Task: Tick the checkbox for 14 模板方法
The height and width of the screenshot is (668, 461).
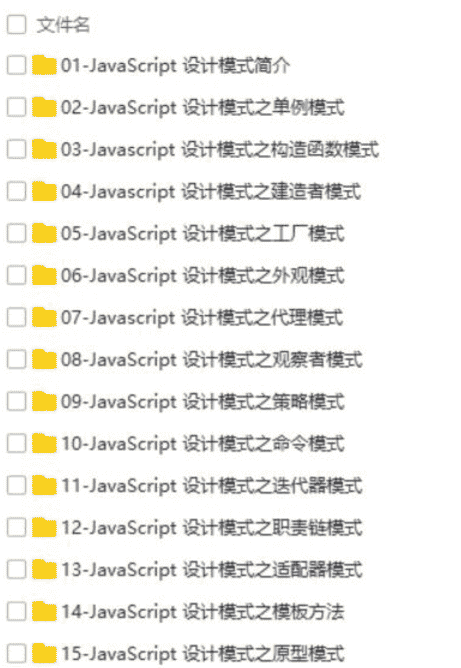Action: pos(17,611)
